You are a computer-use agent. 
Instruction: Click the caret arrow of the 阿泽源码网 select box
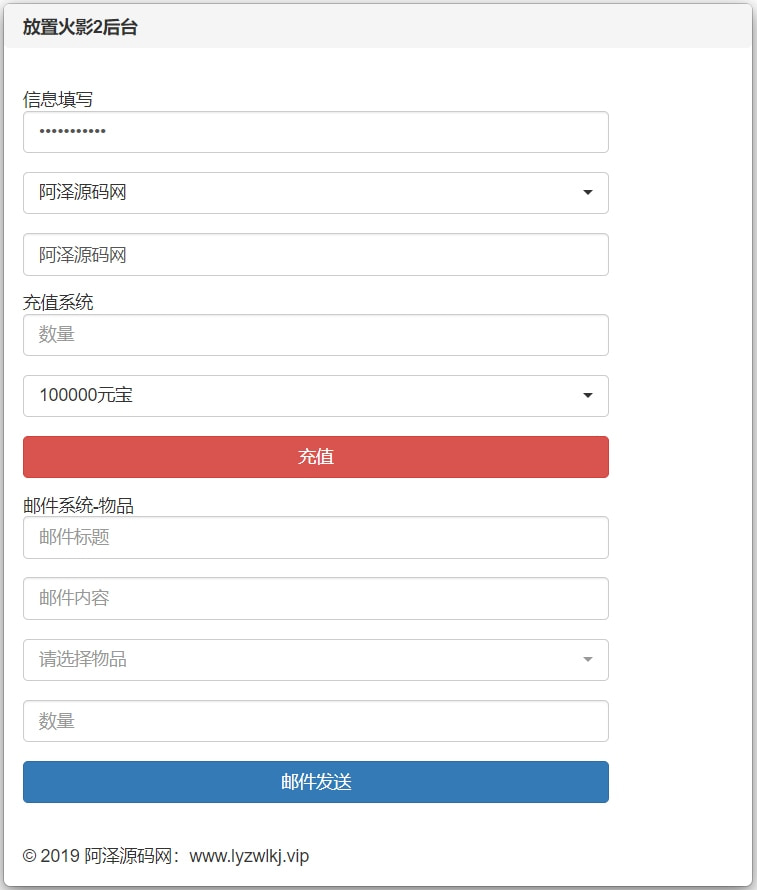click(588, 193)
